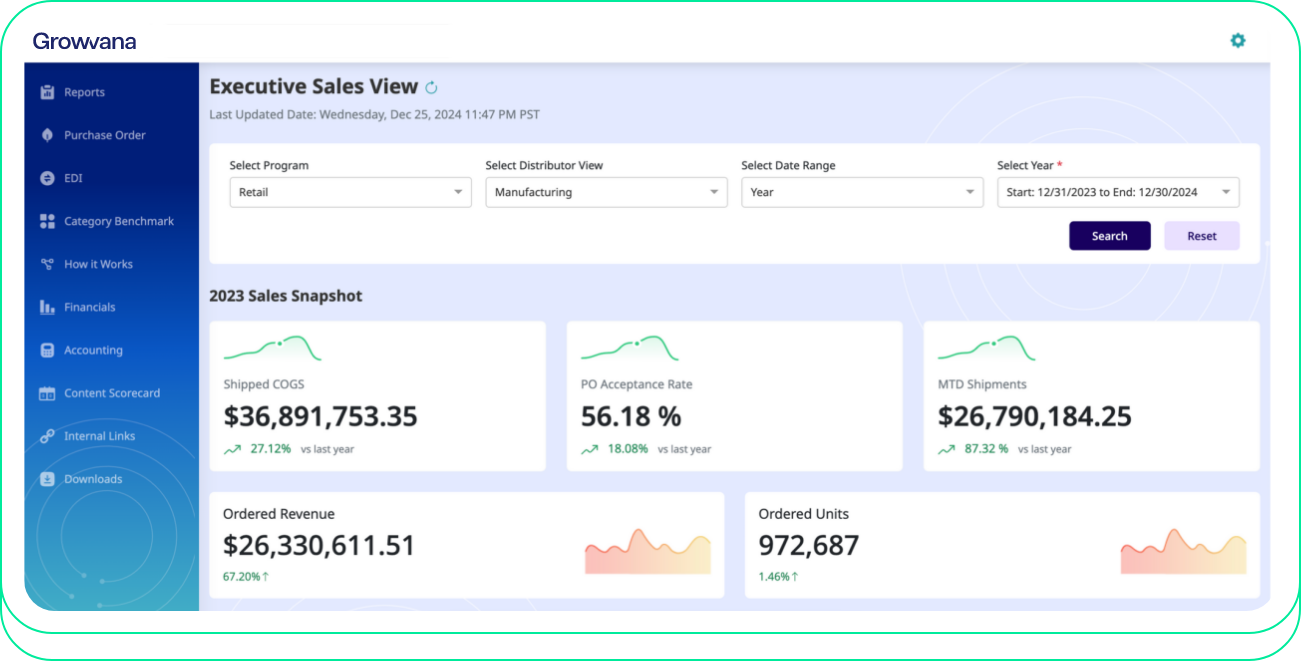Click the Growwana logo

click(85, 41)
